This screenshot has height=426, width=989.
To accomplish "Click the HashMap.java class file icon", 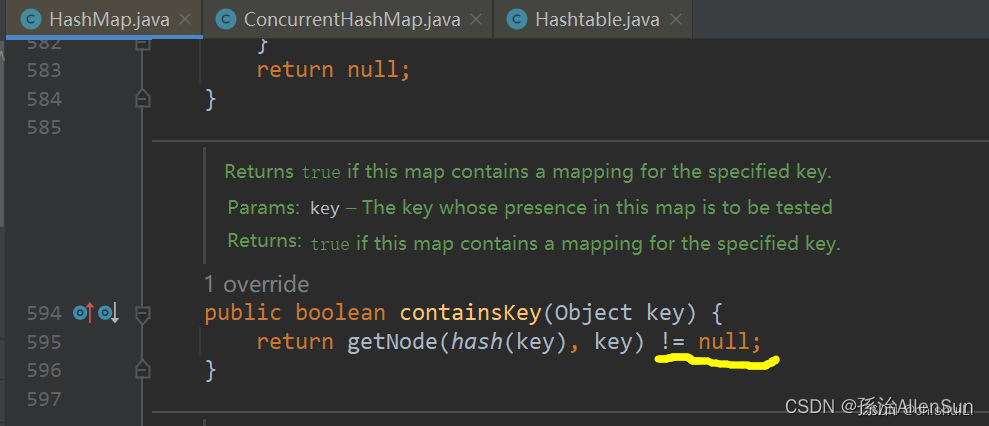I will point(31,20).
